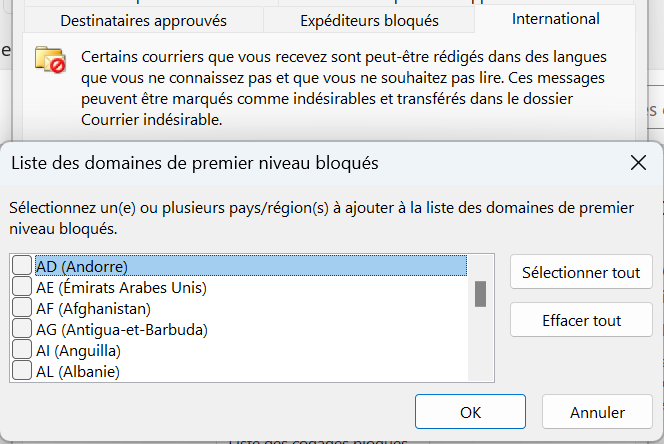Screen dimensions: 664x444
Task: Tick the AL (Albanie) checkbox
Action: point(21,371)
